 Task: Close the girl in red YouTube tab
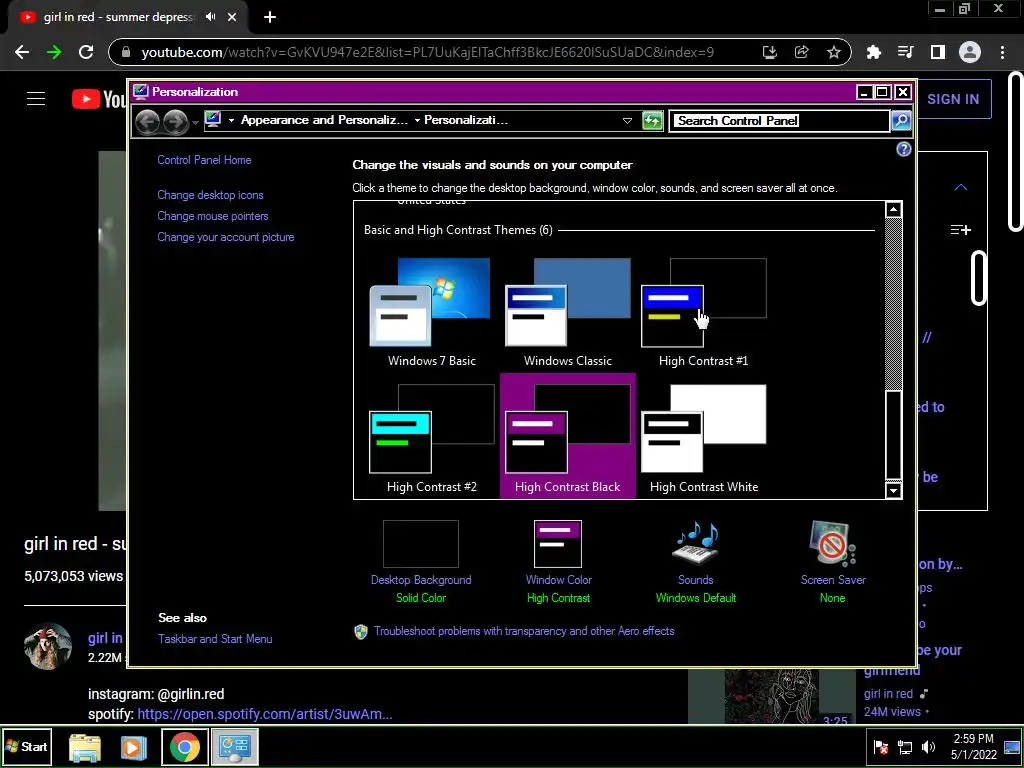(232, 18)
